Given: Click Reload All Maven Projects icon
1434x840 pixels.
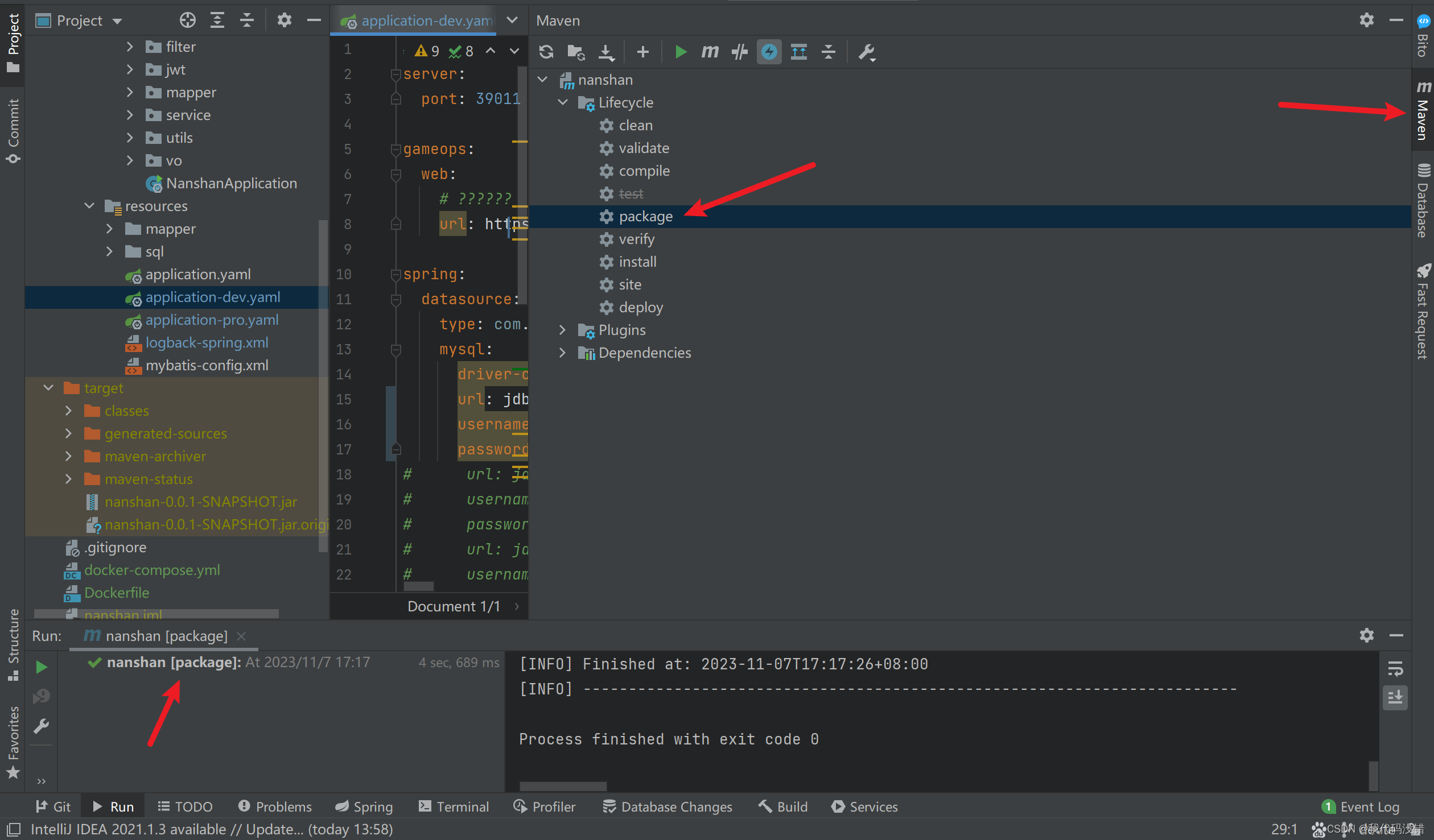Looking at the screenshot, I should [546, 52].
